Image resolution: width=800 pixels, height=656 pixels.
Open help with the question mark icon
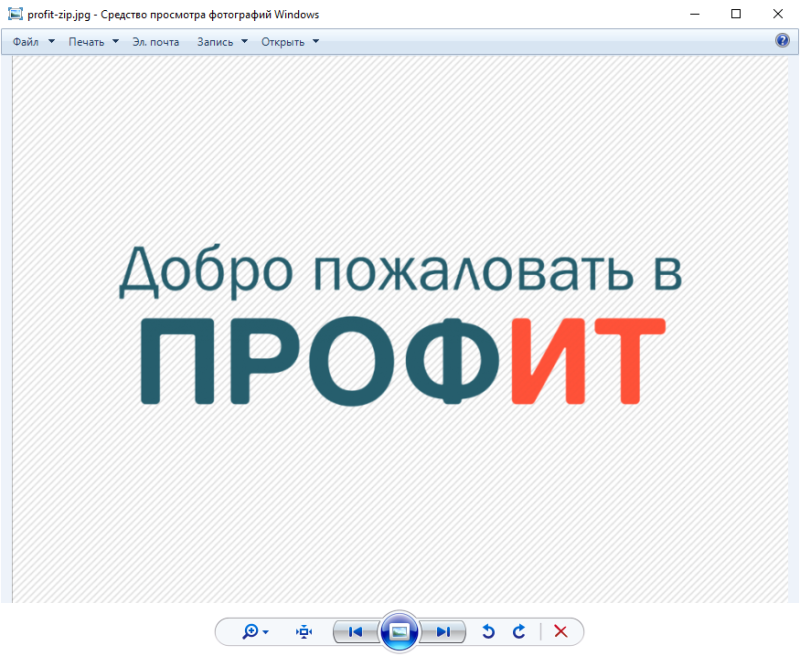[782, 40]
